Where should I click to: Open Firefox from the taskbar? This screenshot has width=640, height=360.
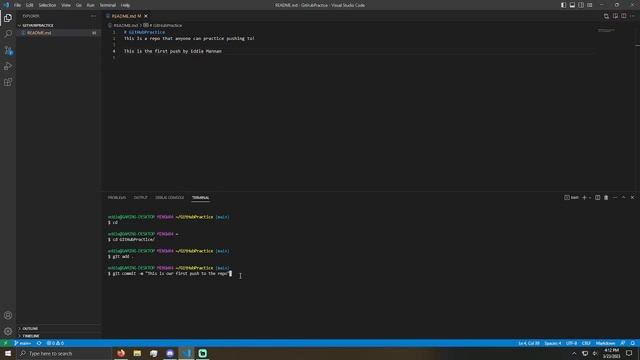[121, 353]
